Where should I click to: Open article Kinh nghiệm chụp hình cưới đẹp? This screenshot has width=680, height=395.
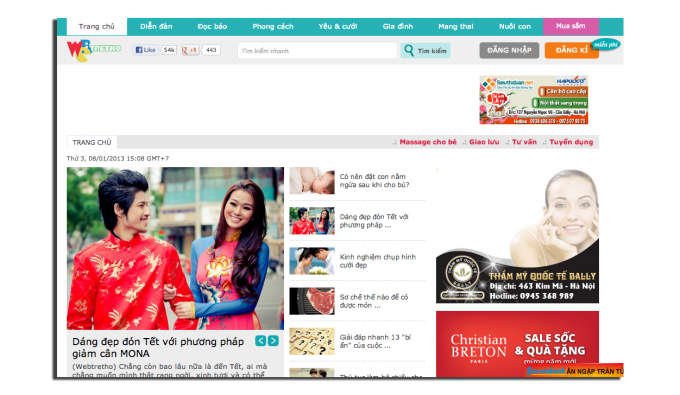378,261
